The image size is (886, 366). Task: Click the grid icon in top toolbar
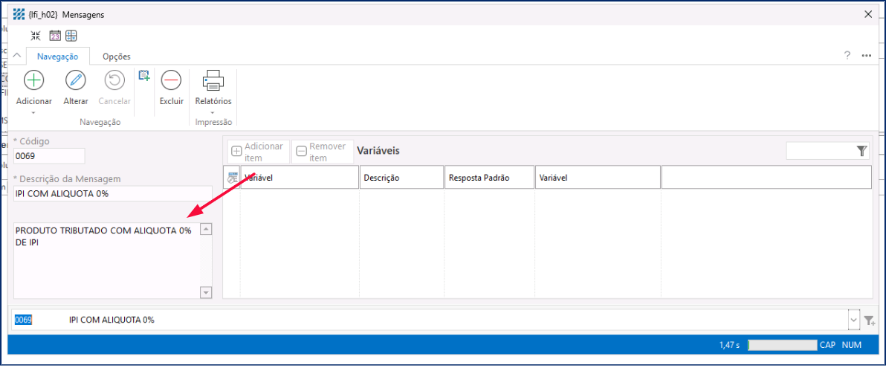(71, 36)
